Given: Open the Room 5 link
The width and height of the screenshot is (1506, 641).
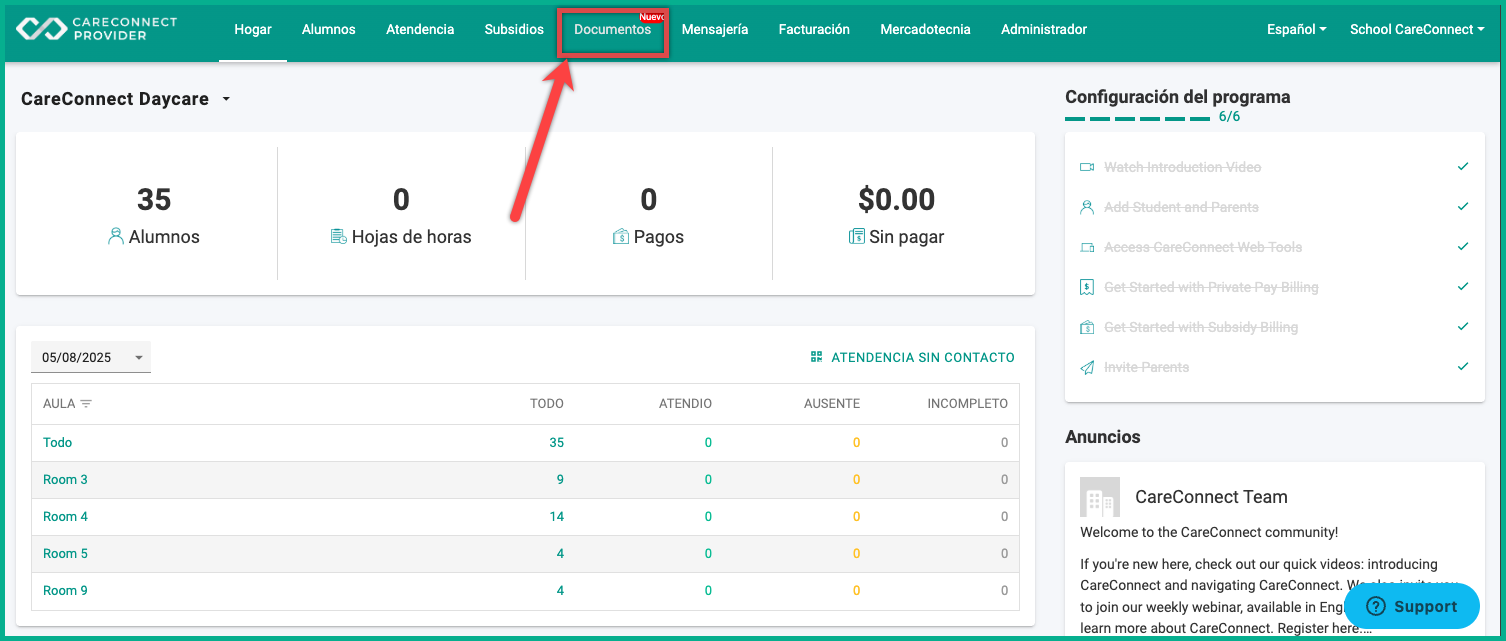Looking at the screenshot, I should click(x=65, y=553).
